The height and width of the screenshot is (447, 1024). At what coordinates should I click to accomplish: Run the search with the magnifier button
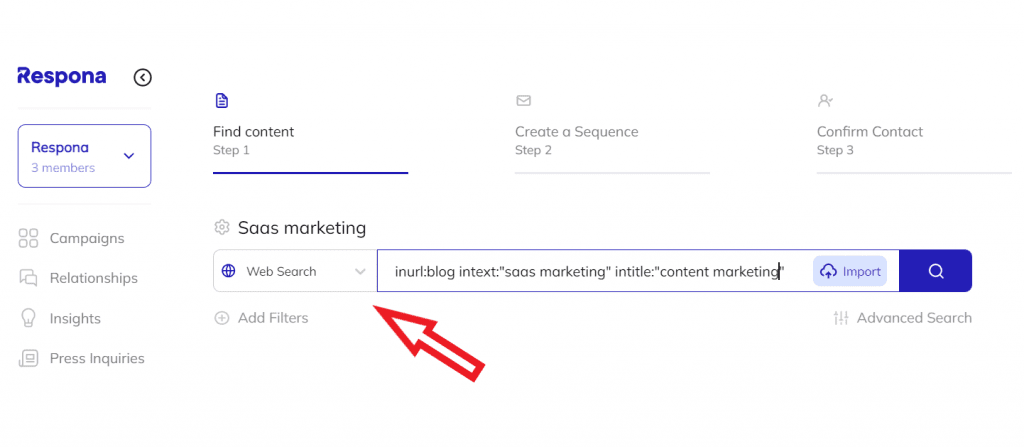click(x=935, y=271)
